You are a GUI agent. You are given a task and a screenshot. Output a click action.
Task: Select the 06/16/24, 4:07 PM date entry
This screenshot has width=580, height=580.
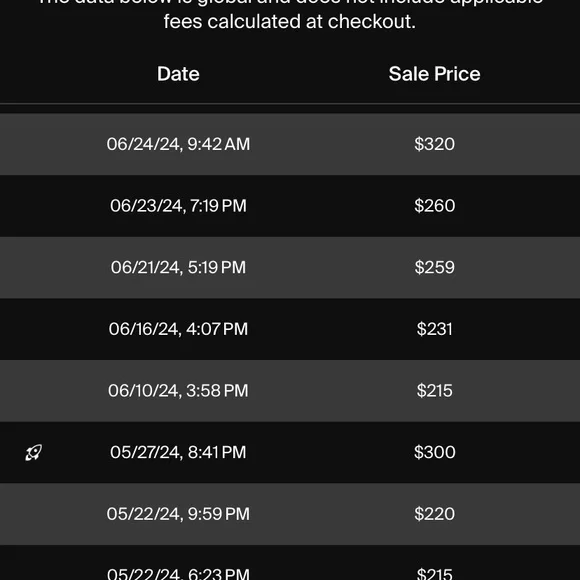[178, 329]
